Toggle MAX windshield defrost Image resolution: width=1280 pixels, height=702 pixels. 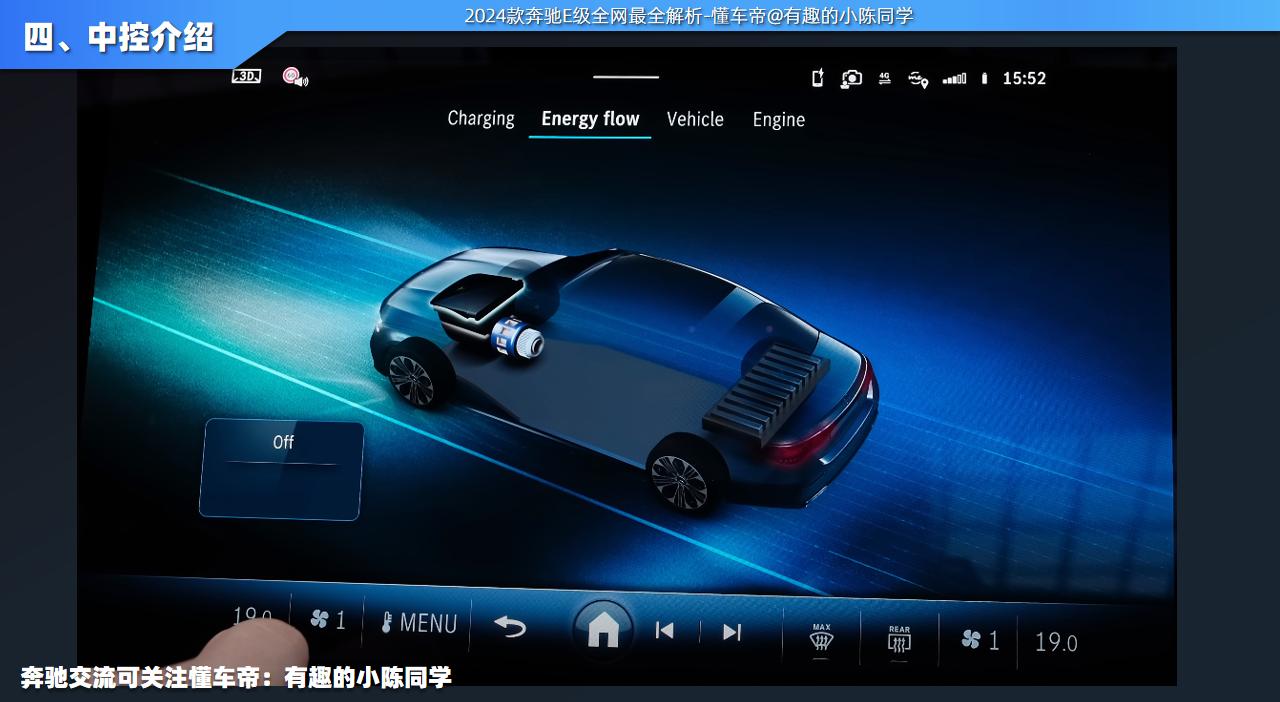pos(821,638)
